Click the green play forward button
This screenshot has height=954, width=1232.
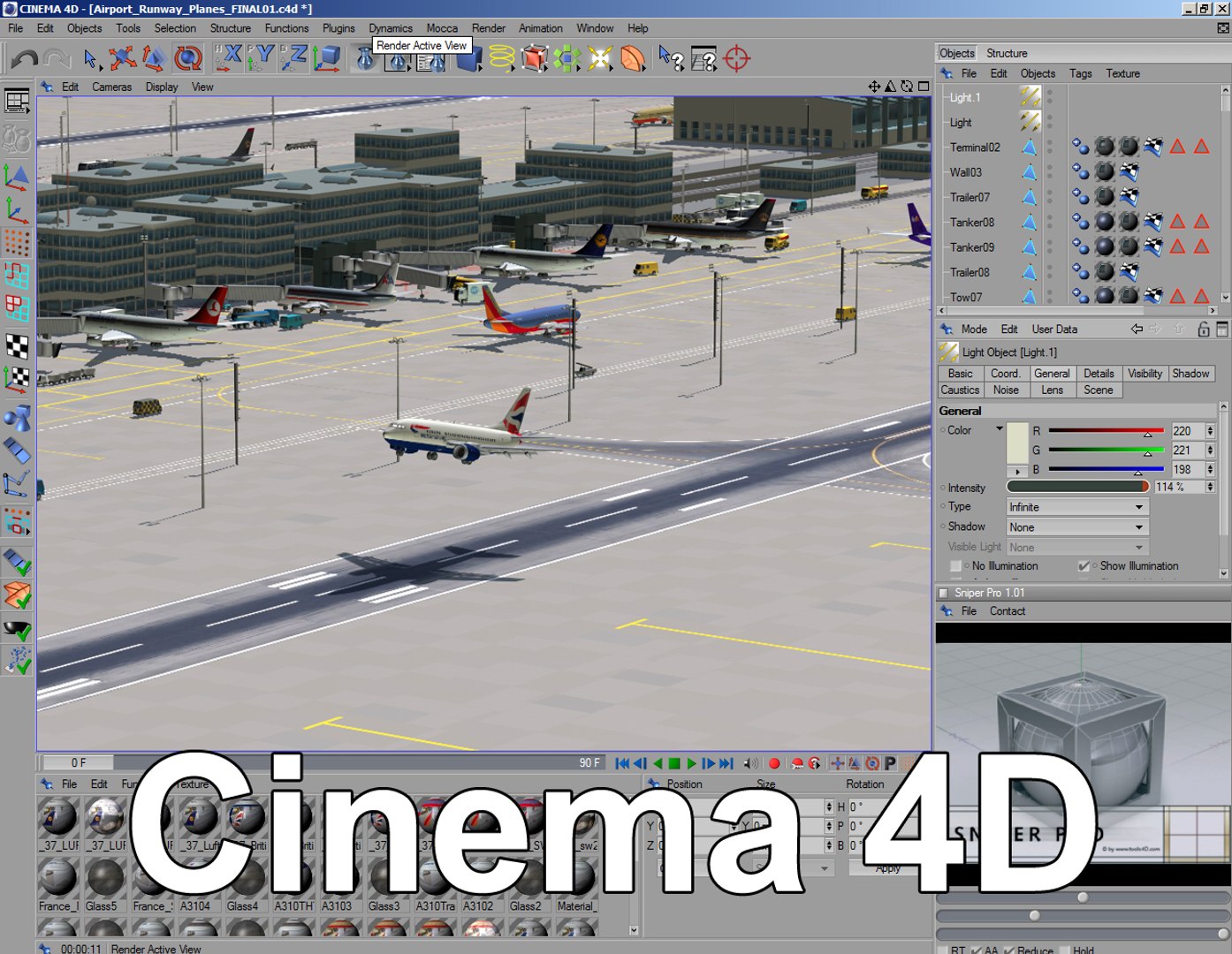coord(691,763)
